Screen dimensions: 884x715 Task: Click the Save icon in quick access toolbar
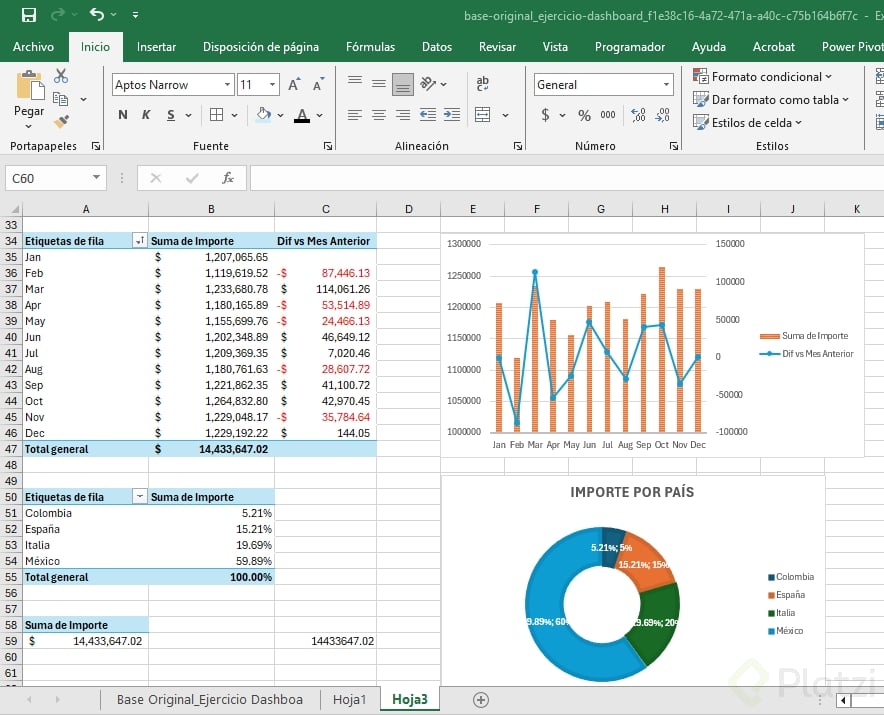coord(29,15)
